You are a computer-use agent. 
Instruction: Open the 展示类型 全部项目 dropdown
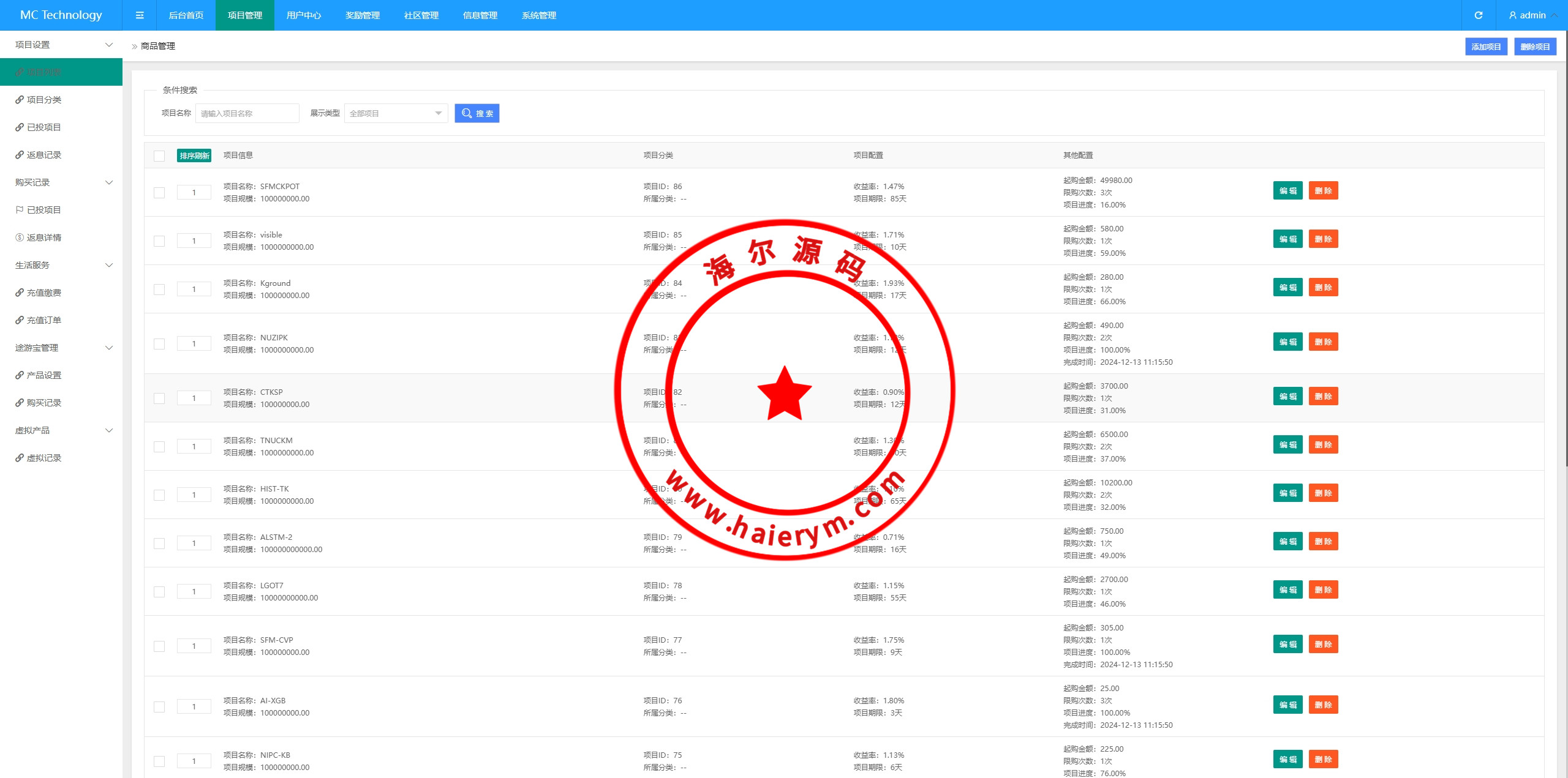[396, 113]
